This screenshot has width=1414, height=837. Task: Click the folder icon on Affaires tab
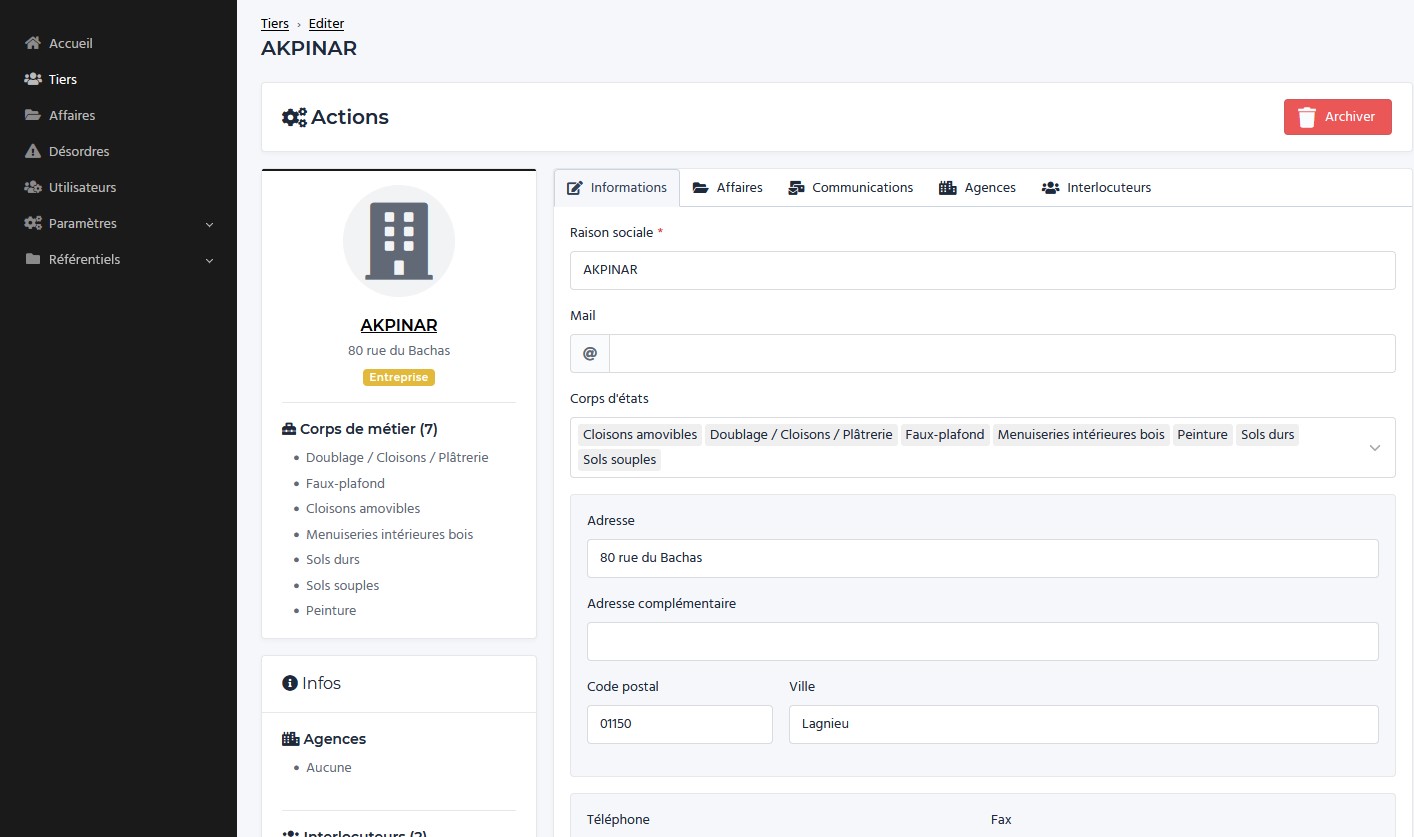701,188
